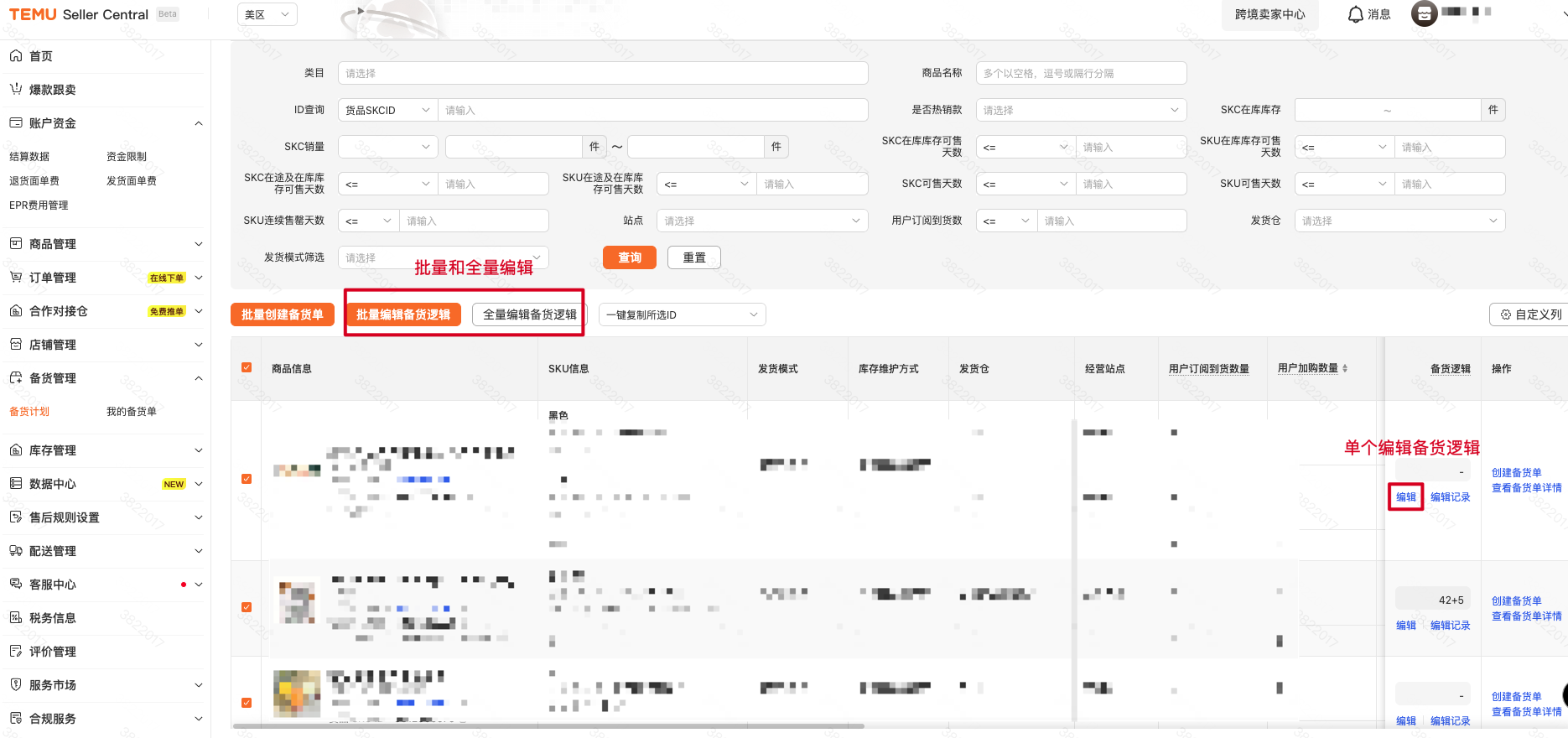This screenshot has width=1568, height=738.
Task: Uncheck the first product row checkbox
Action: (247, 479)
